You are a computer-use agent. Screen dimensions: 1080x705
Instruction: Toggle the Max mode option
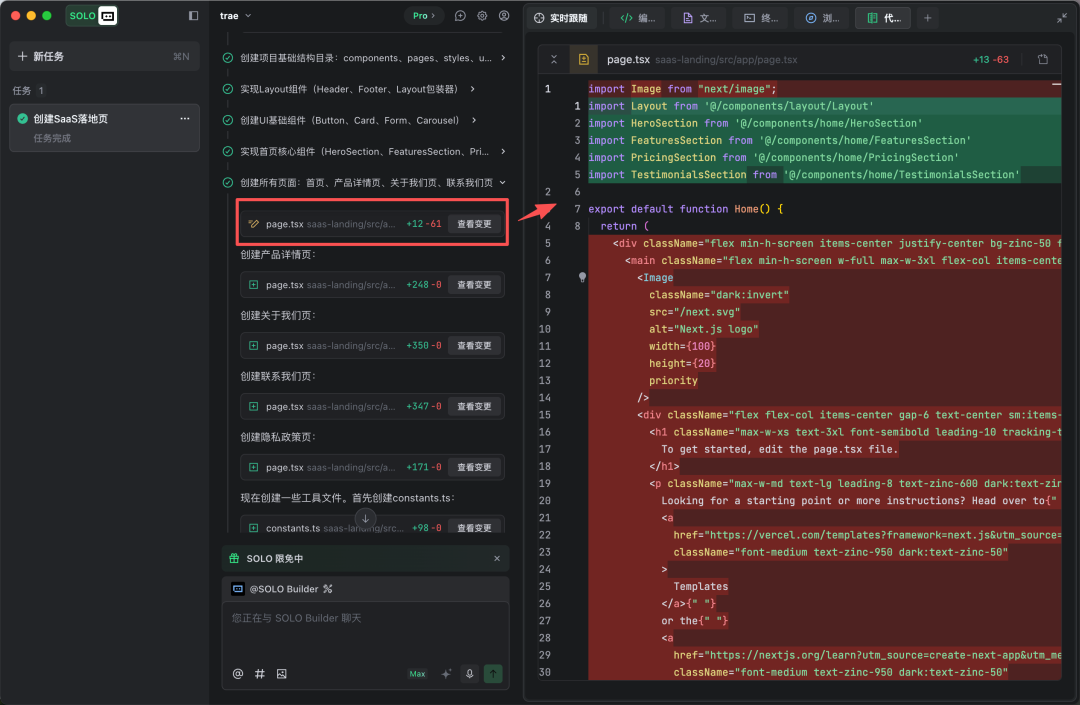[417, 674]
